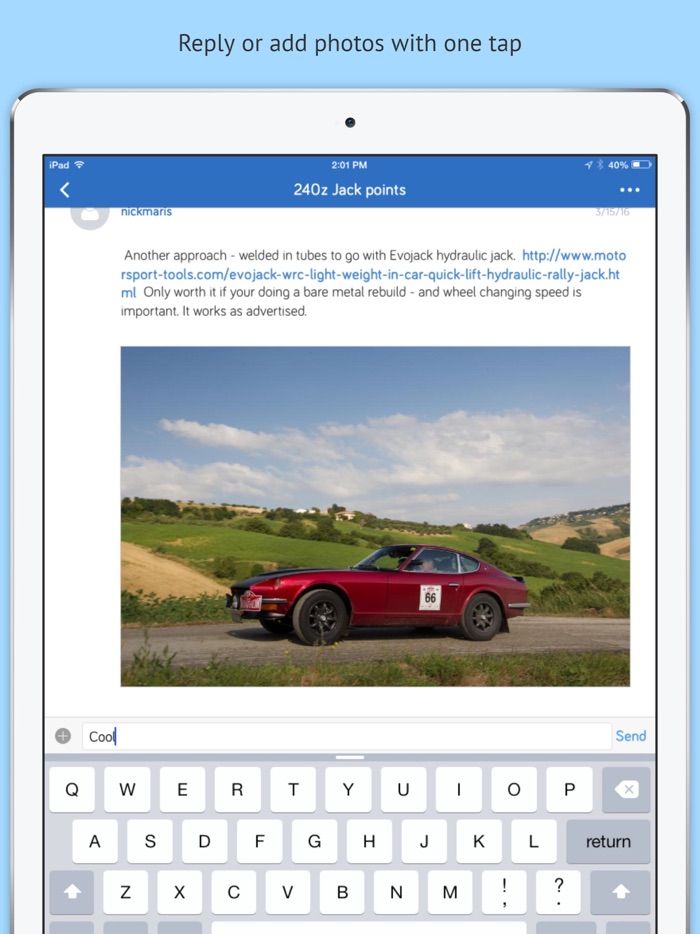Tap the R key
Viewport: 700px width, 934px height.
coord(237,789)
